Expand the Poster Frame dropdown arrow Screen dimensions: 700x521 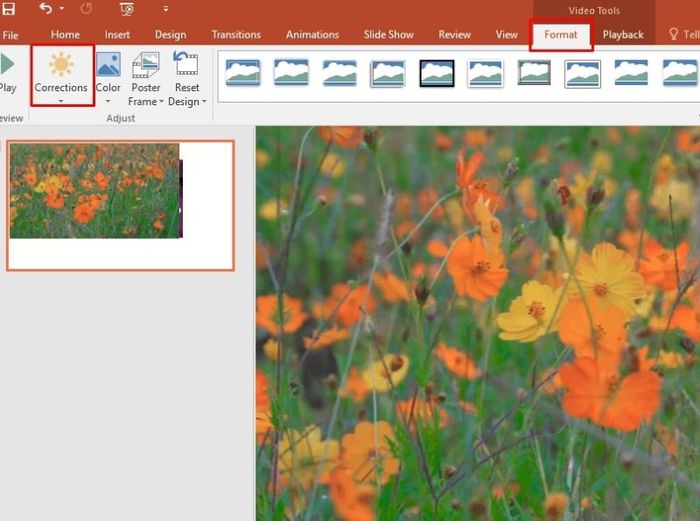pos(161,102)
